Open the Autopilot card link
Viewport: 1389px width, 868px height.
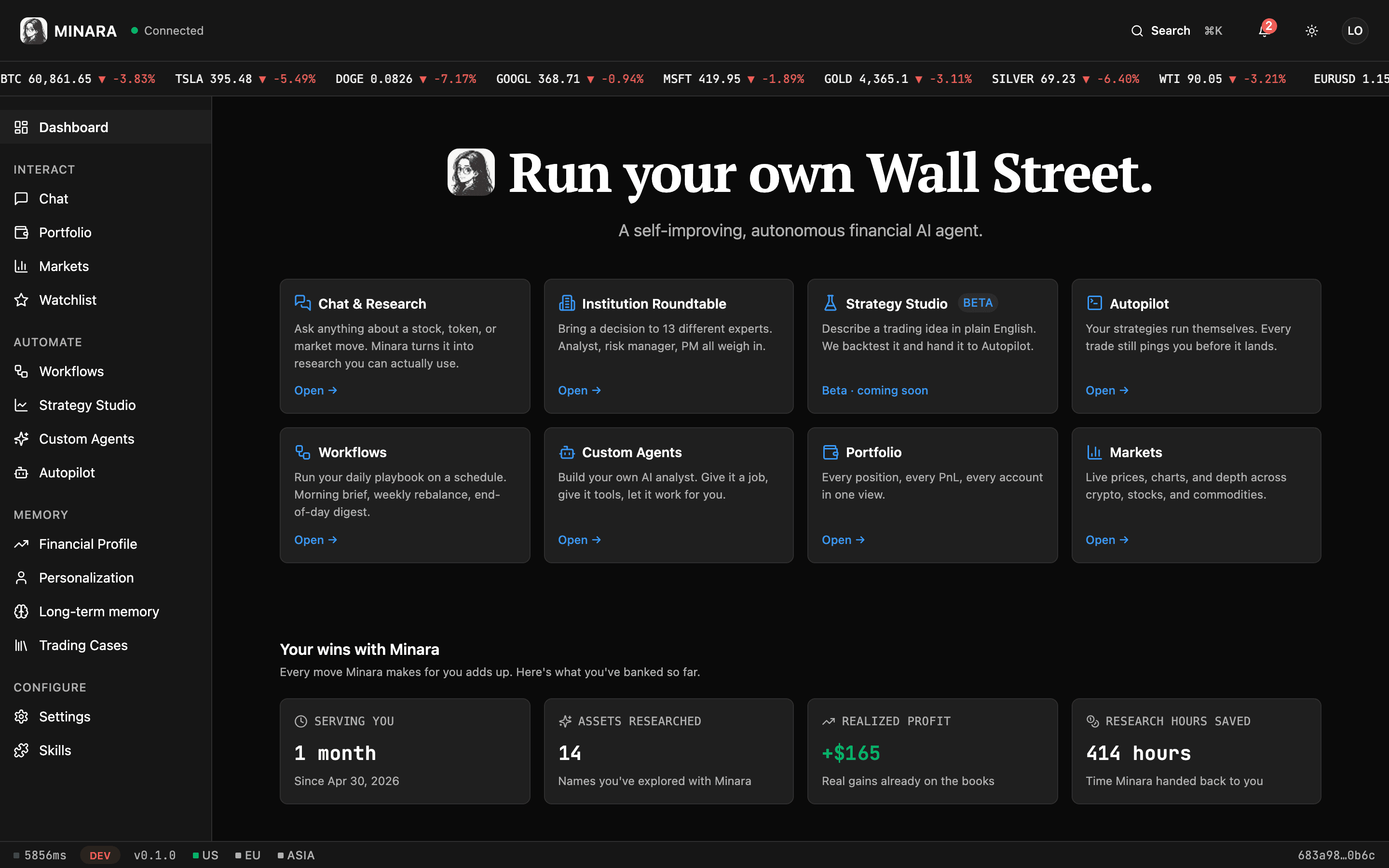1107,391
